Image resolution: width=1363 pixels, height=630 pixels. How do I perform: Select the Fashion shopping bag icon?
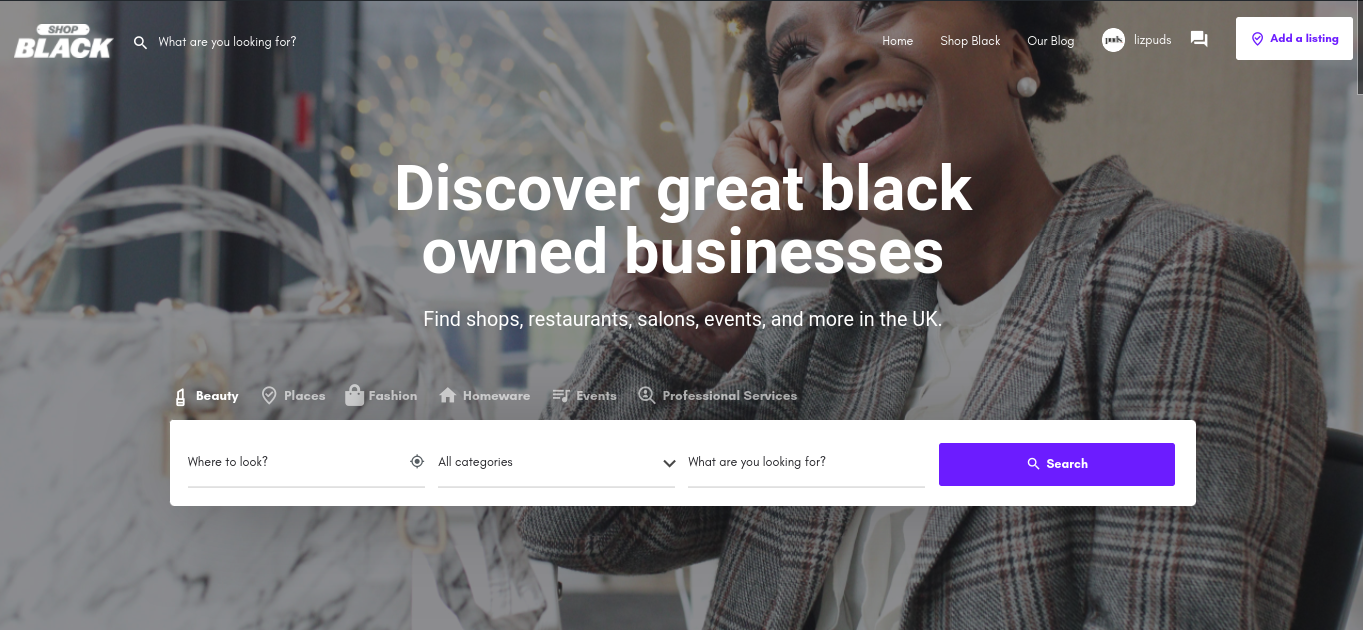354,395
